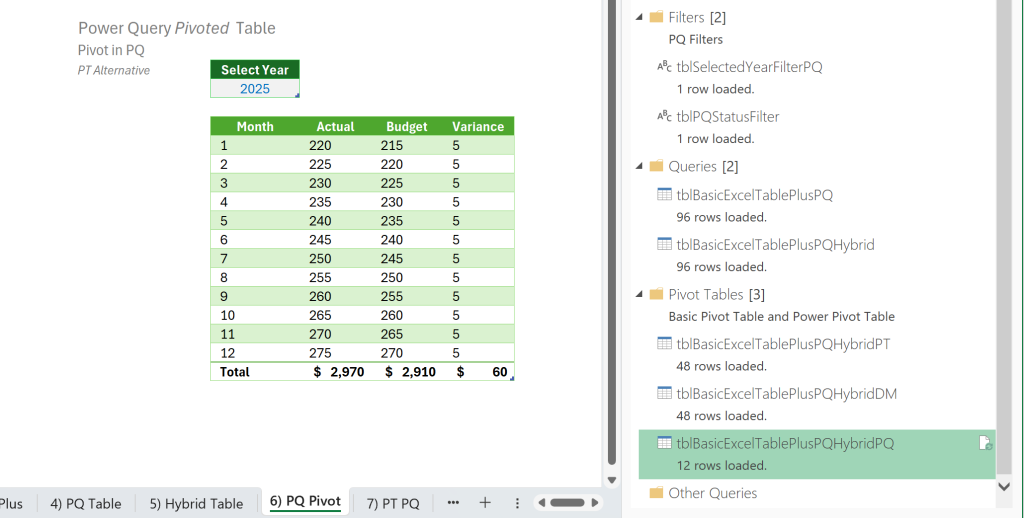The width and height of the screenshot is (1024, 518).
Task: Click the Pivot Tables folder icon
Action: pos(656,294)
